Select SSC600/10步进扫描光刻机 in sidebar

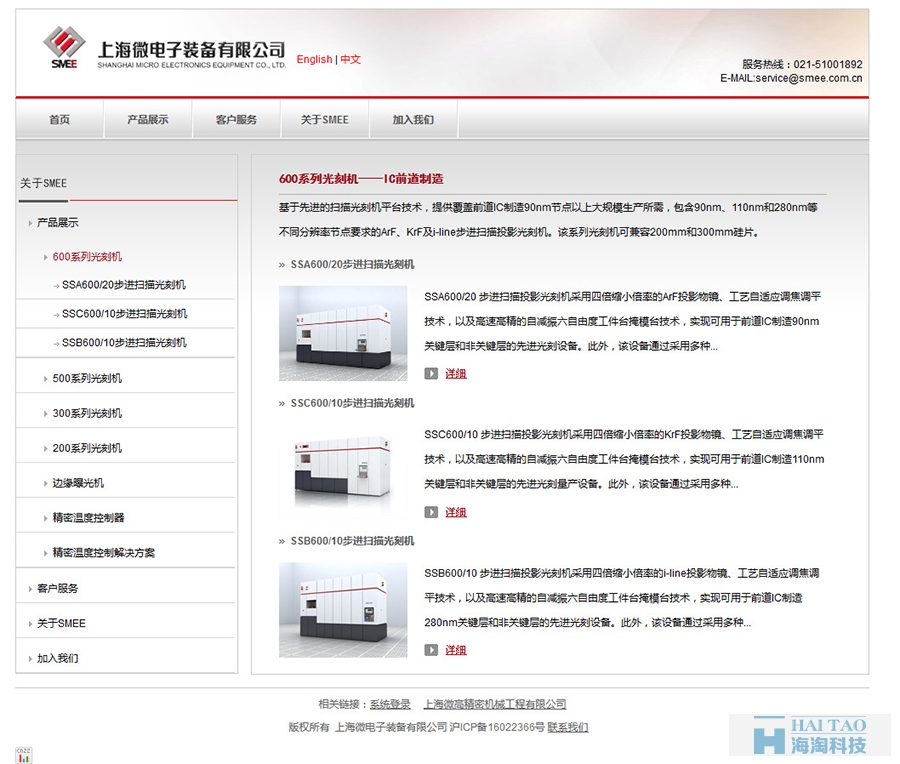coord(124,313)
